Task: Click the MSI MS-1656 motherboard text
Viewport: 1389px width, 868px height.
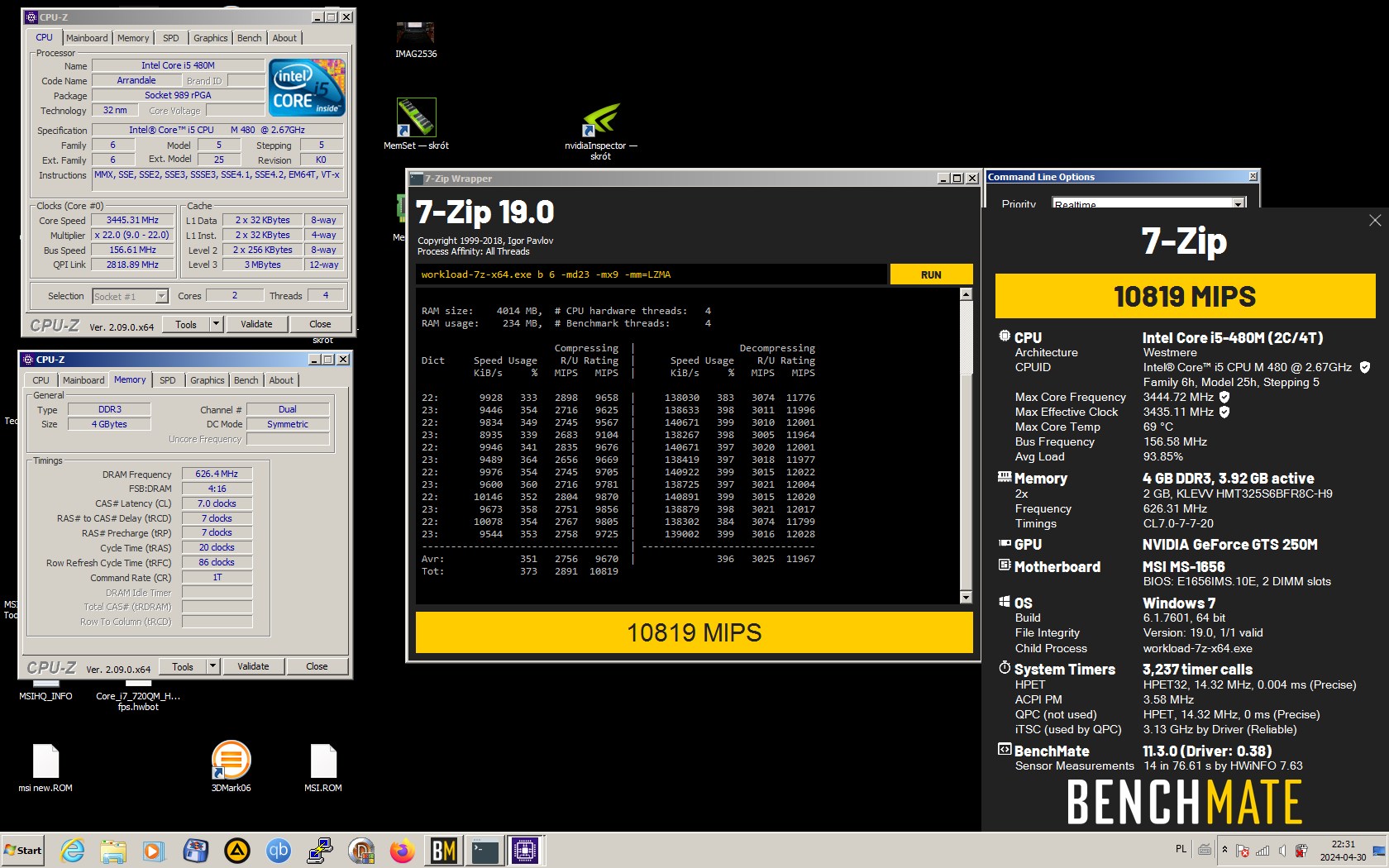Action: tap(1184, 567)
